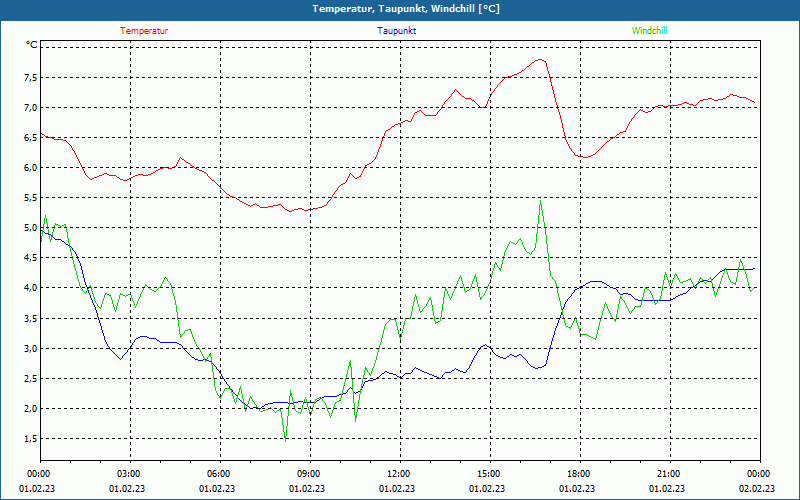Click the green Windchill legend label
The width and height of the screenshot is (800, 500).
pyautogui.click(x=649, y=31)
